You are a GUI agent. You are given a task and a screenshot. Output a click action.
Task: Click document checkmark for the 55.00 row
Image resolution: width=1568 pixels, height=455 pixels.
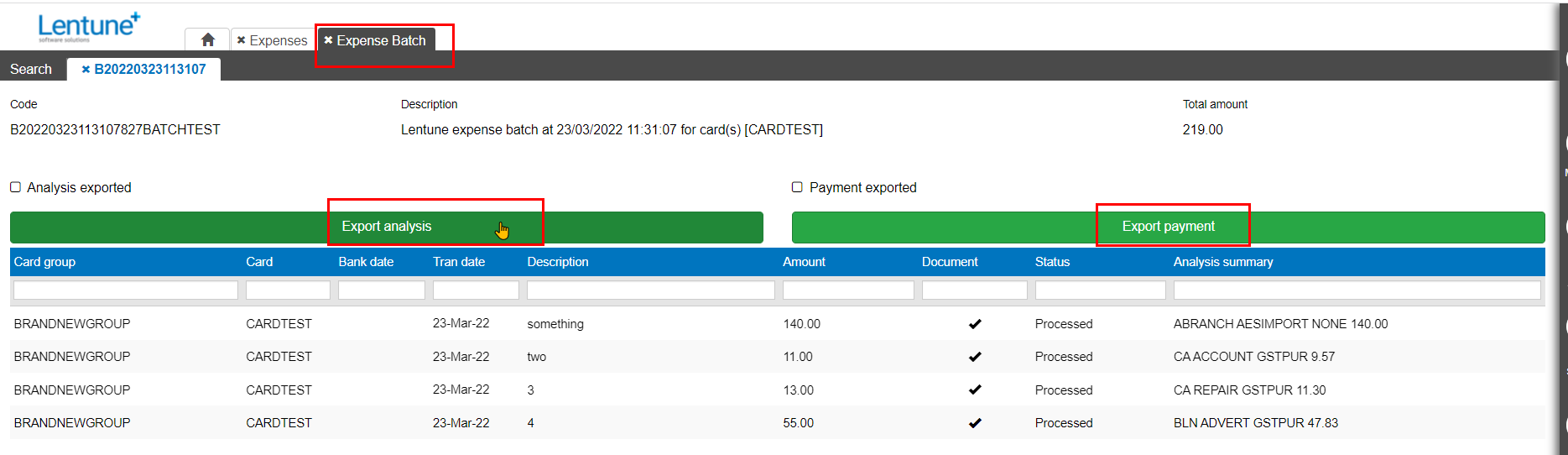pos(975,423)
